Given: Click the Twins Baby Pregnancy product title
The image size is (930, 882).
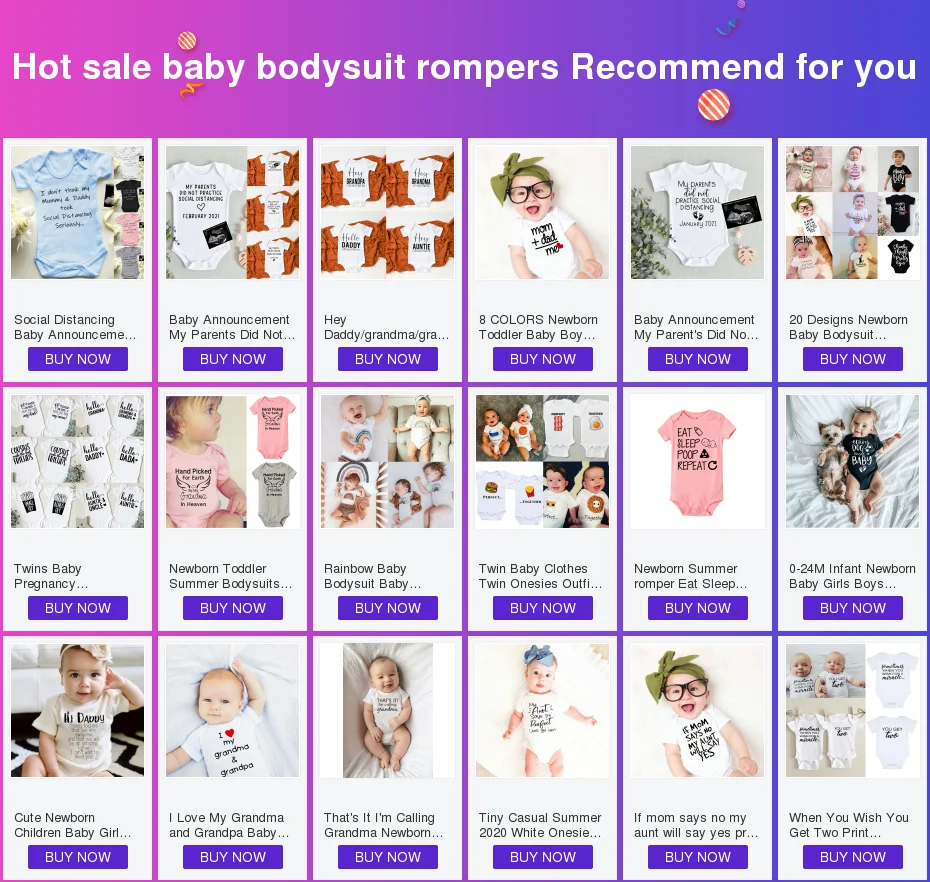Looking at the screenshot, I should click(51, 576).
